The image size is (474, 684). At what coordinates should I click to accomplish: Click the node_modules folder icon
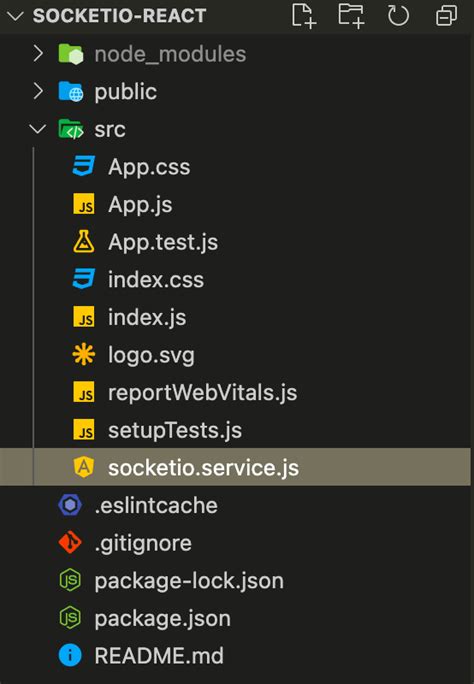click(71, 54)
